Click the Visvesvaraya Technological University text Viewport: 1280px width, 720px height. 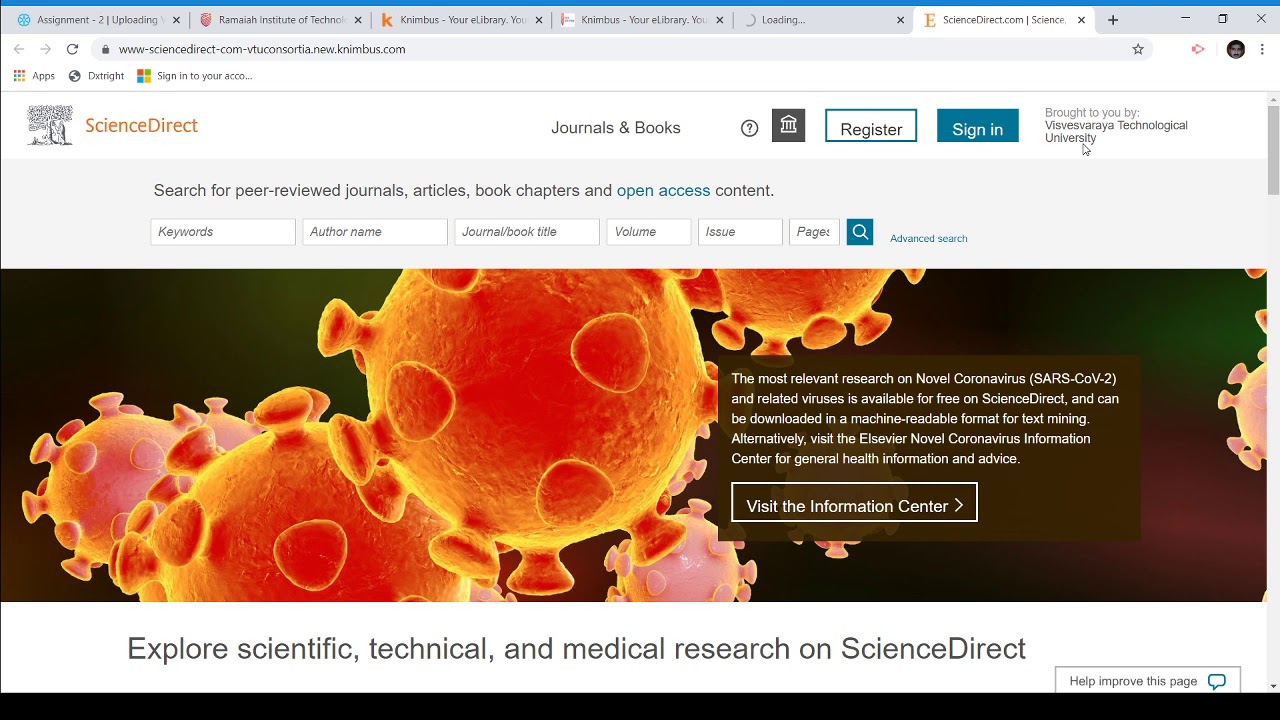pyautogui.click(x=1116, y=132)
